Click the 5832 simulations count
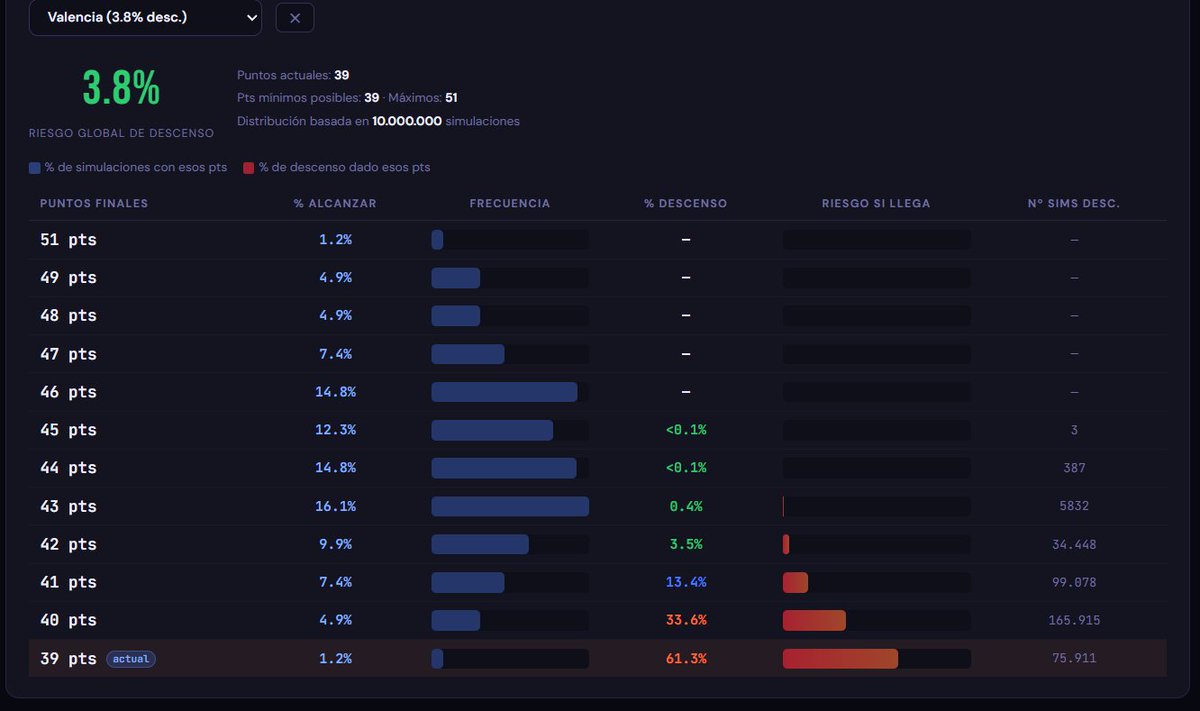Screen dimensions: 1200x711 coord(1074,507)
